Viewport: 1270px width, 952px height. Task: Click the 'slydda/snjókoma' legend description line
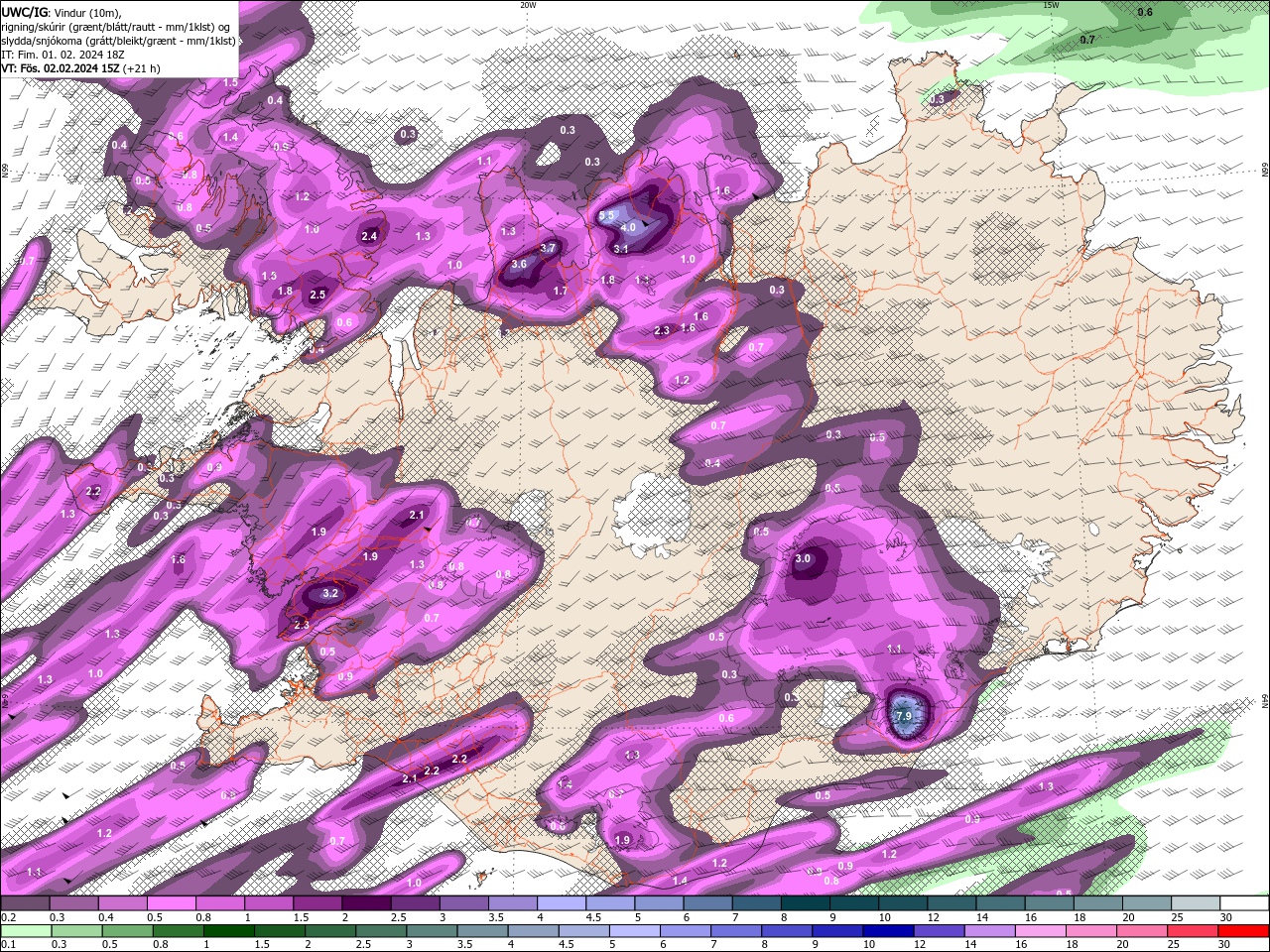pyautogui.click(x=118, y=41)
